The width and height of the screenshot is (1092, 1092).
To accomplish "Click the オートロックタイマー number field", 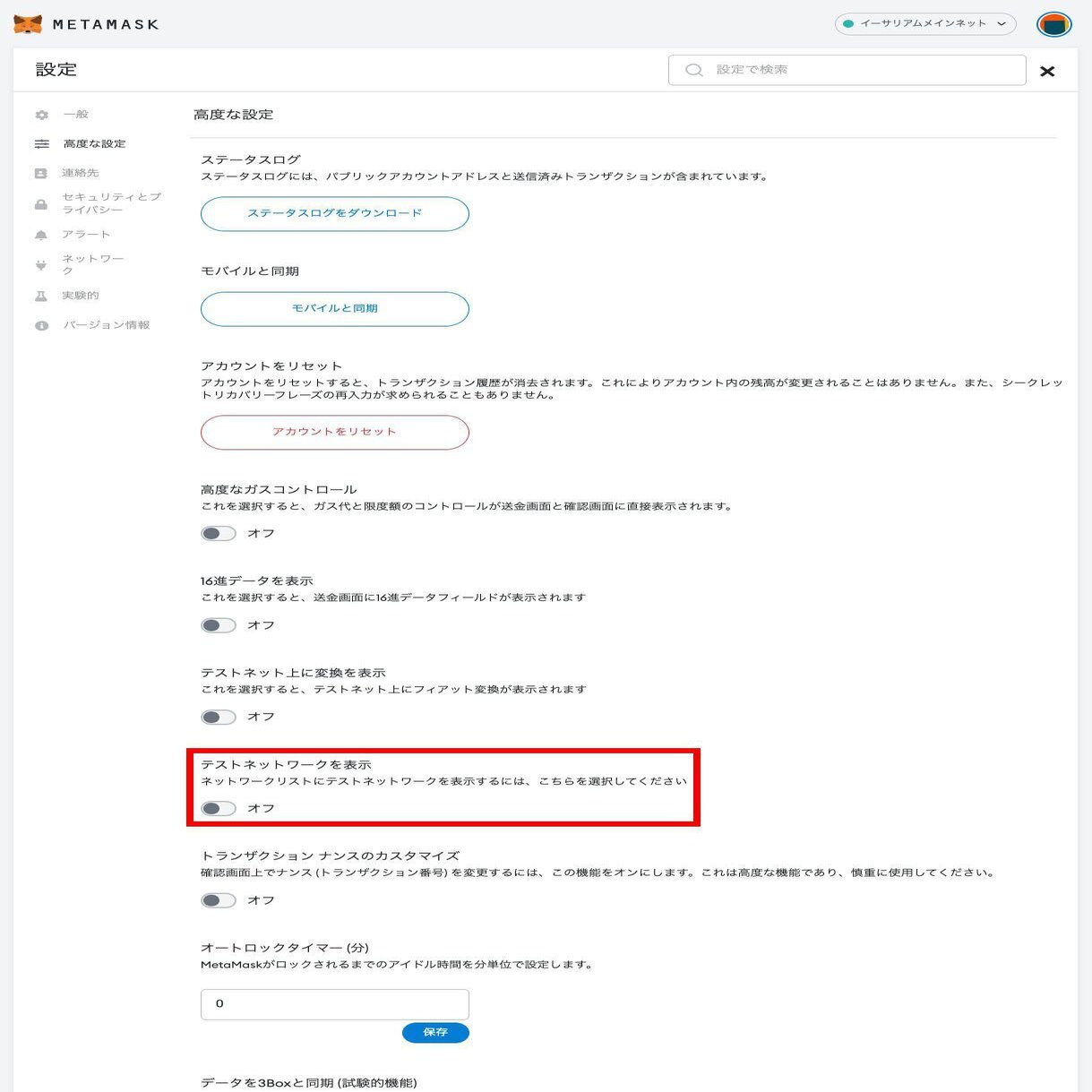I will click(x=334, y=1003).
